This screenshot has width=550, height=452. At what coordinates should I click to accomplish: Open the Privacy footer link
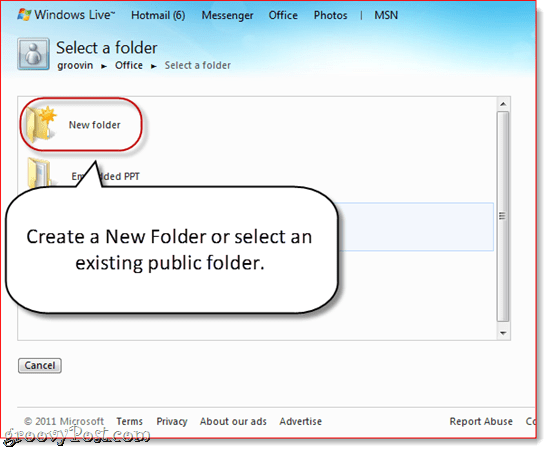172,421
